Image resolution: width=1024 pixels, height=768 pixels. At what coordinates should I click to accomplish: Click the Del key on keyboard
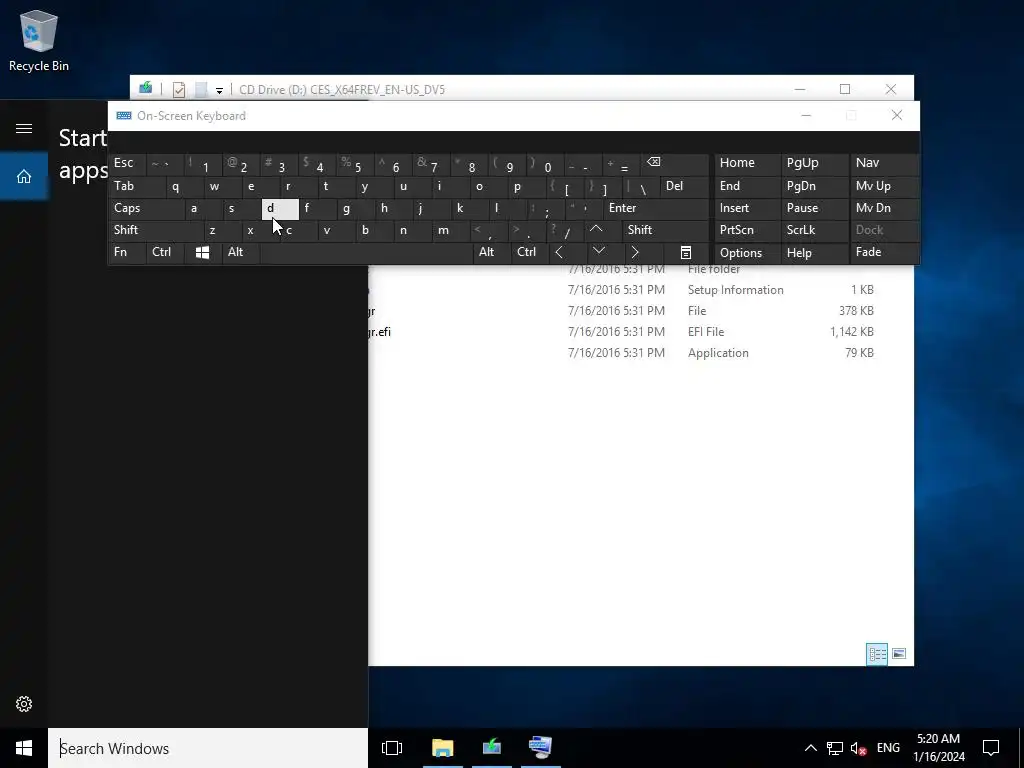pyautogui.click(x=684, y=186)
